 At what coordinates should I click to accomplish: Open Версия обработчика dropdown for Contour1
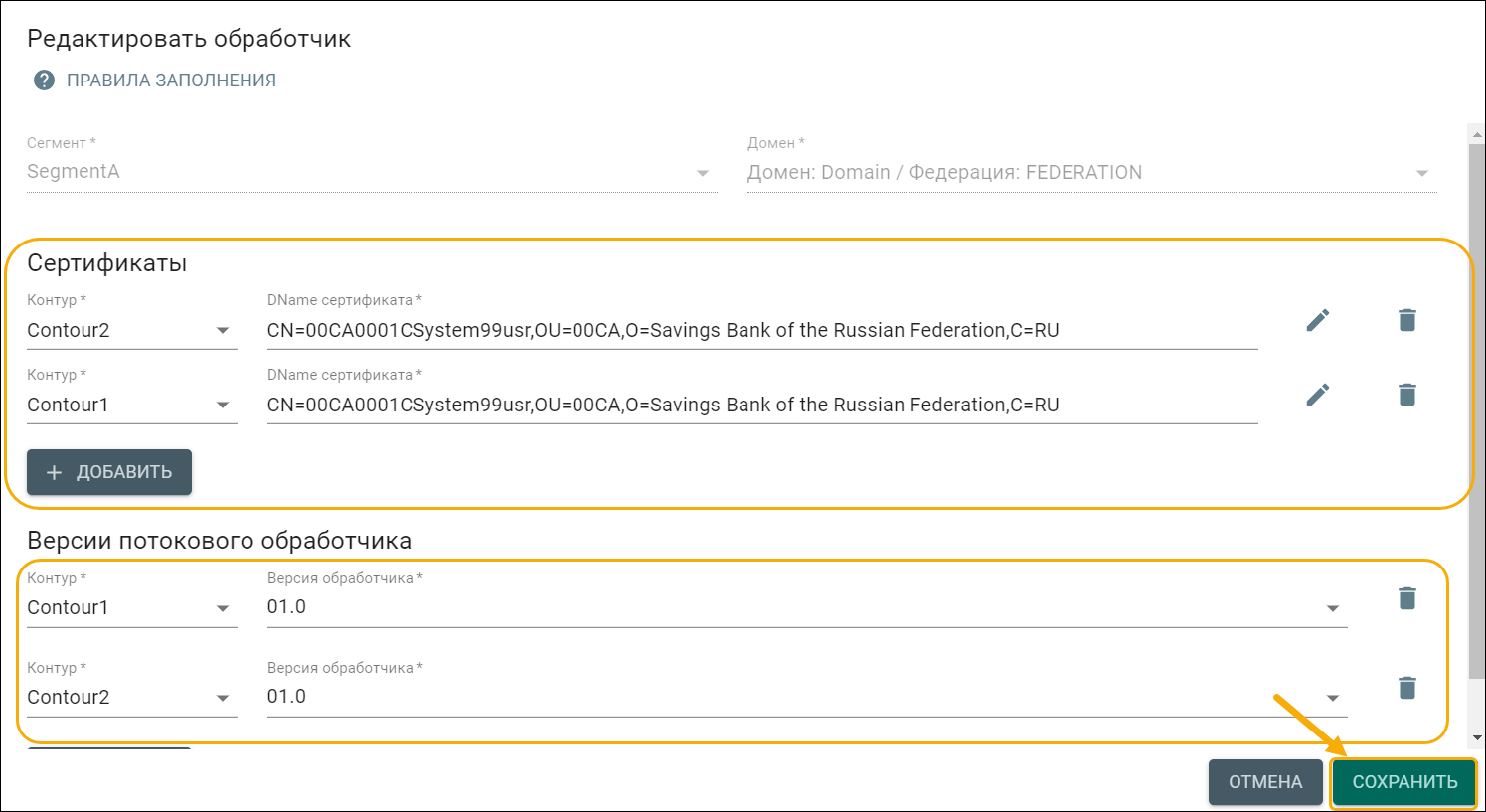pos(1332,608)
